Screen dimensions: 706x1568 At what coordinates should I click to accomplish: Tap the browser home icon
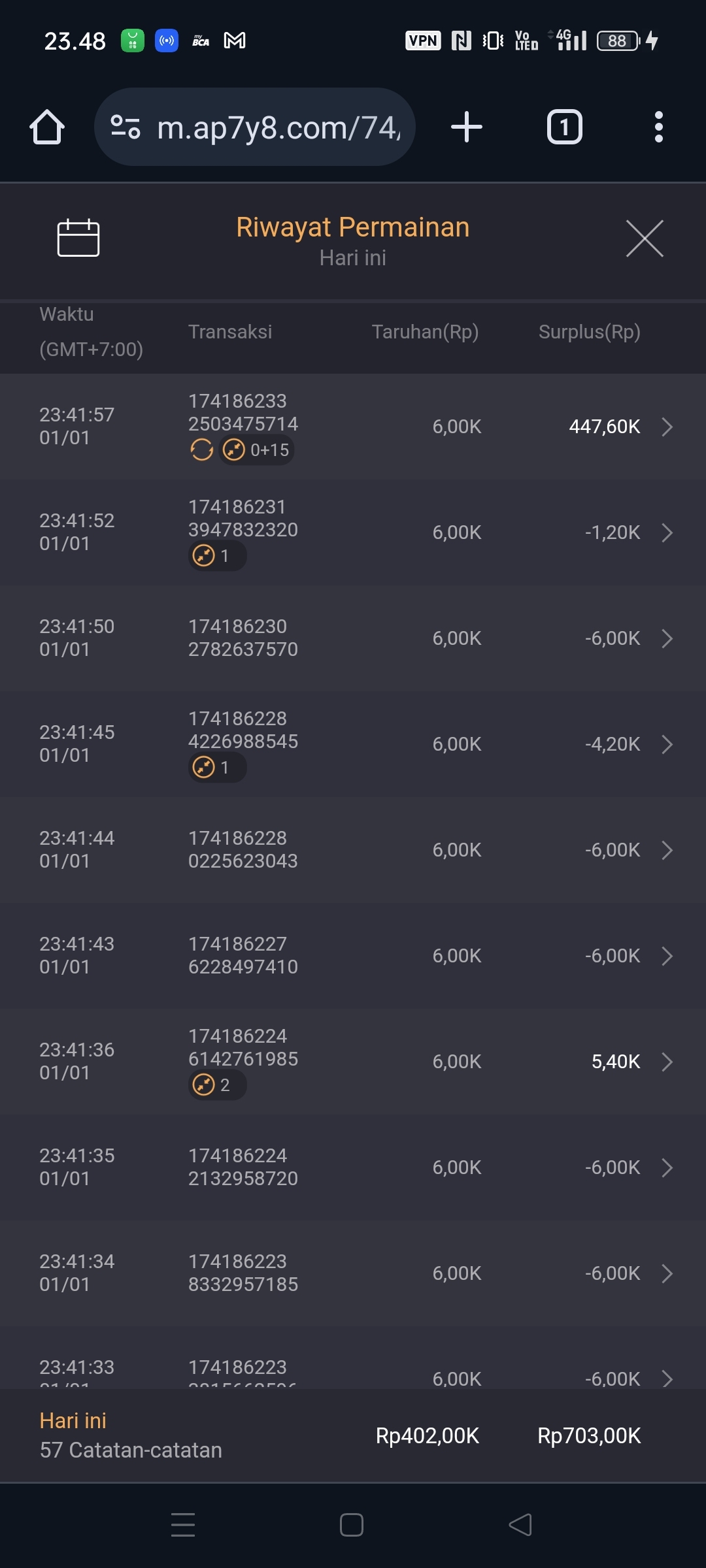coord(47,127)
